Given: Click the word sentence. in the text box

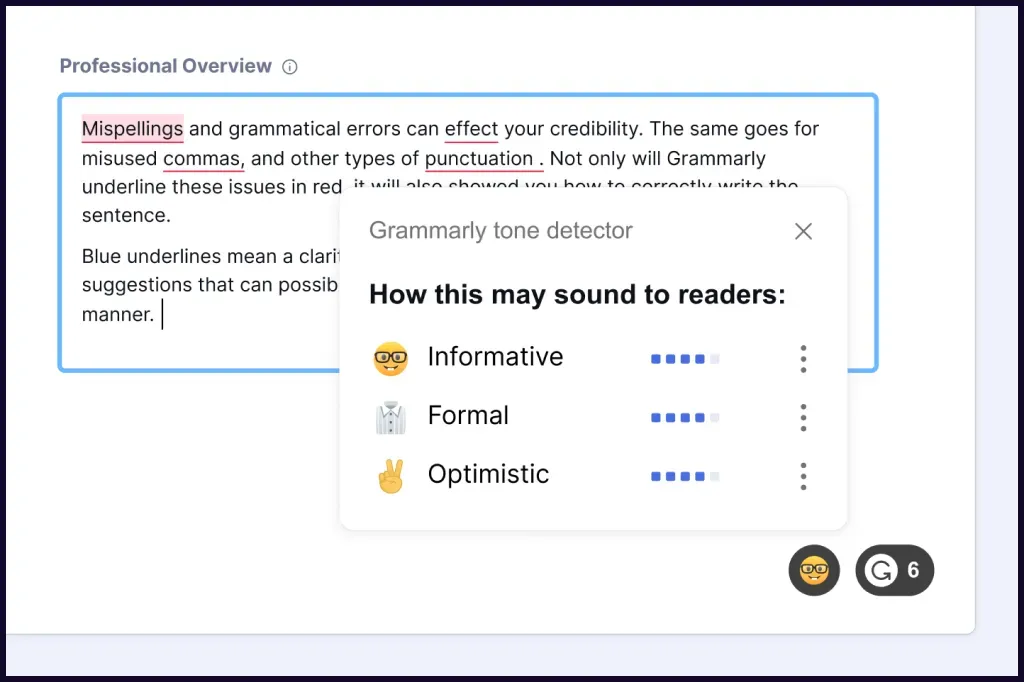Looking at the screenshot, I should [x=126, y=215].
